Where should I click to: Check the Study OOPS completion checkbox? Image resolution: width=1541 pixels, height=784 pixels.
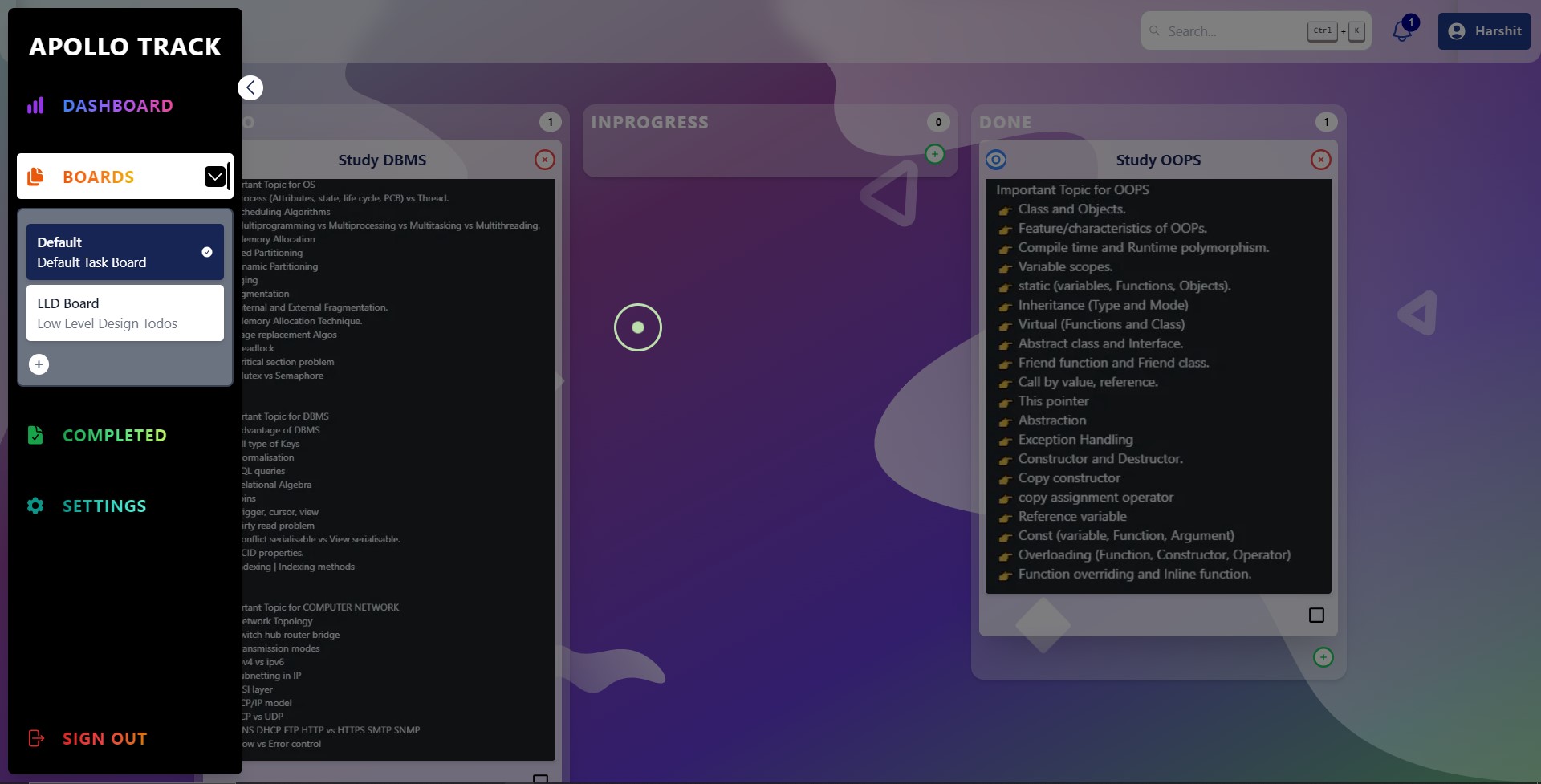[x=1316, y=615]
